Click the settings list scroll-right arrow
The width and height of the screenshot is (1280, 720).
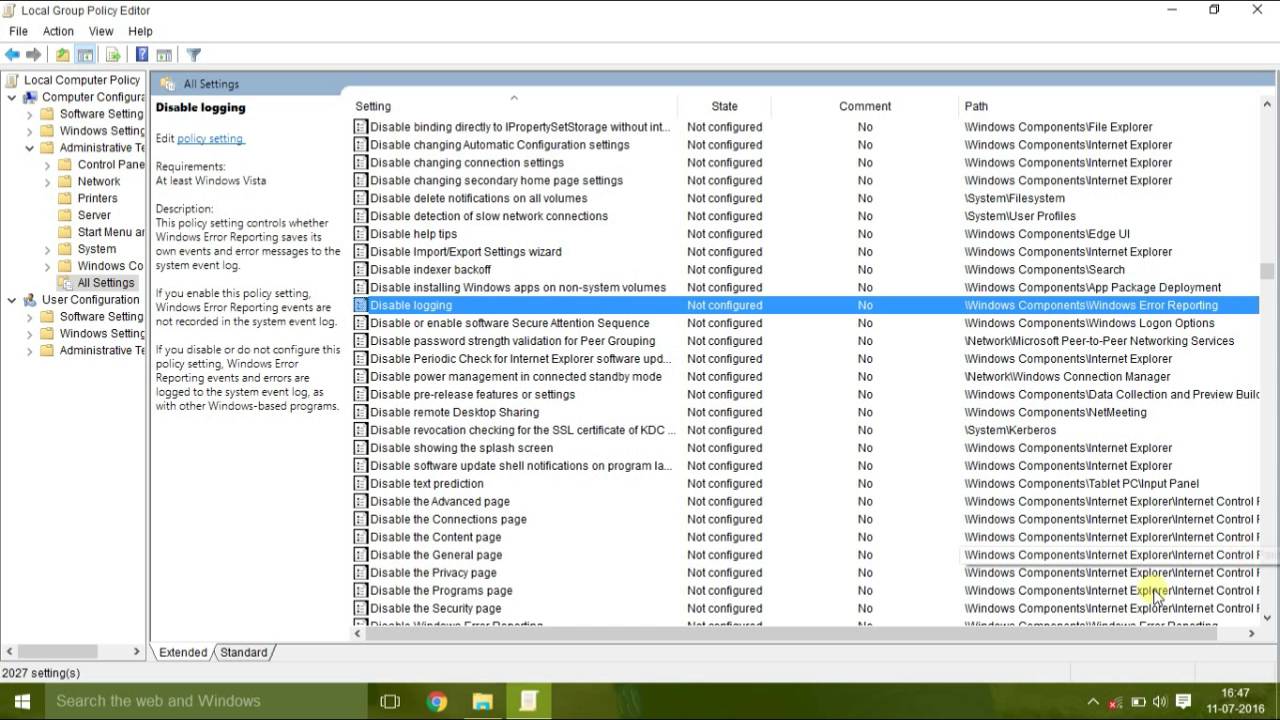coord(1251,633)
